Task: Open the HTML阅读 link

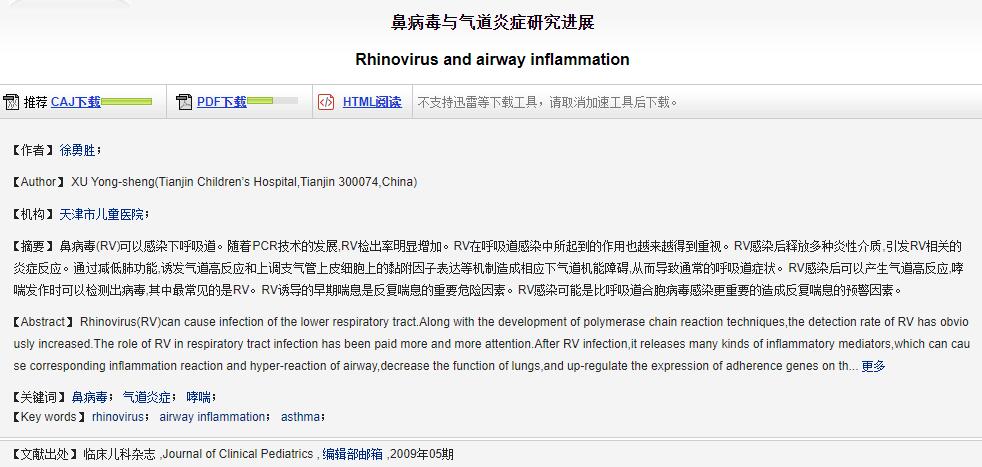Action: [372, 102]
